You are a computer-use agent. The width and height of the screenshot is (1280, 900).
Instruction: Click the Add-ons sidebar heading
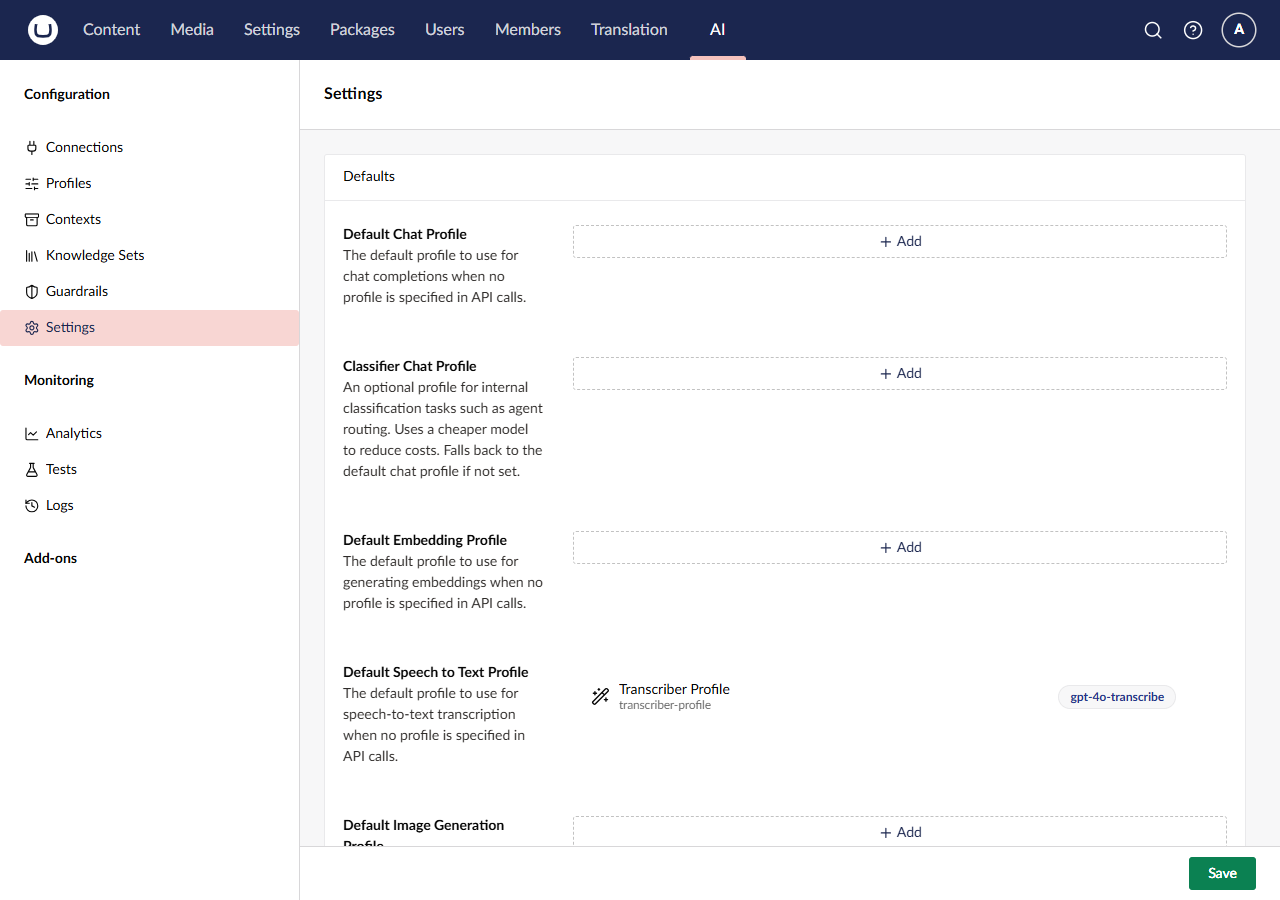click(50, 558)
